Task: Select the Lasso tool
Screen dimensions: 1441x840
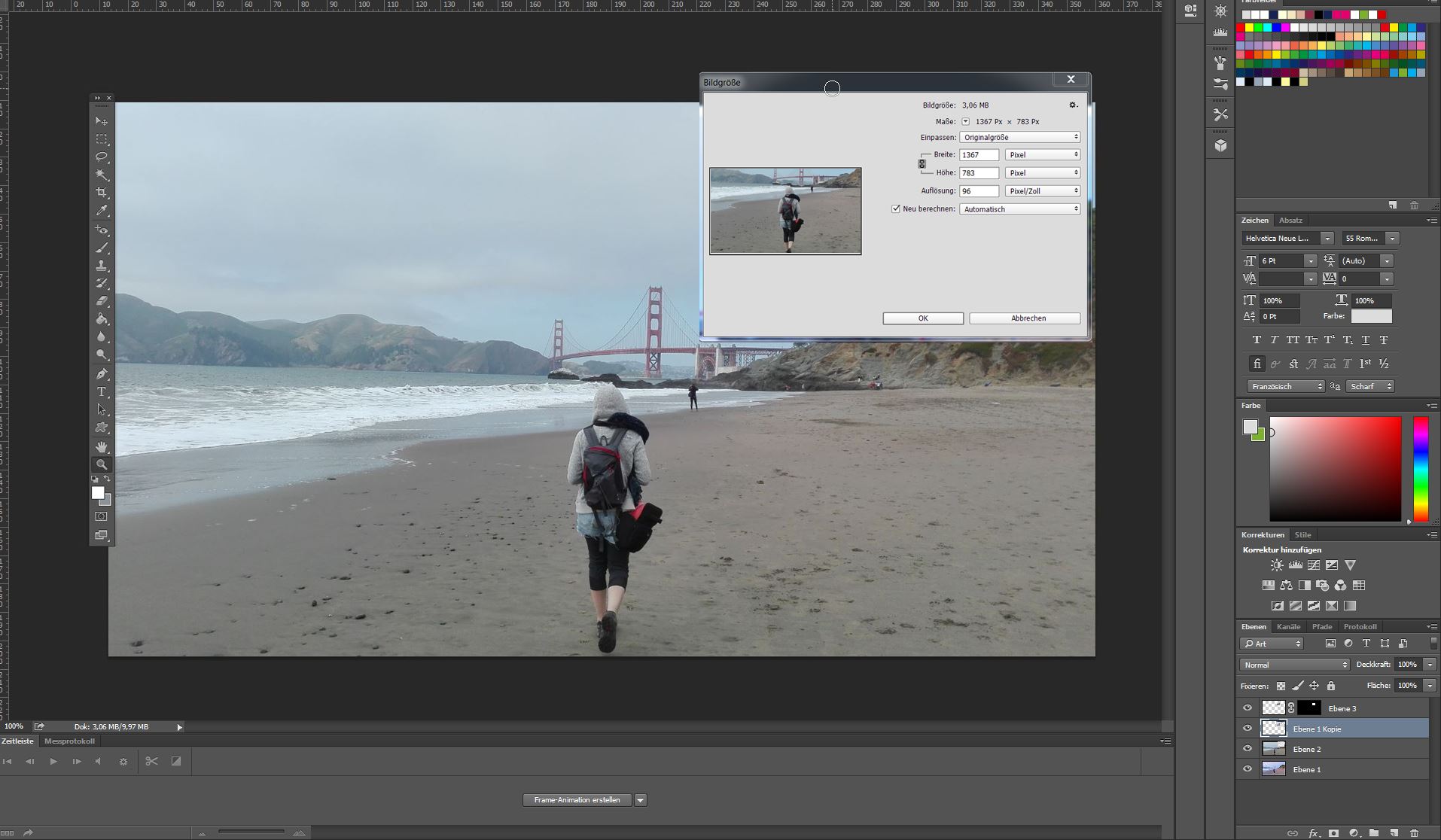Action: point(102,157)
